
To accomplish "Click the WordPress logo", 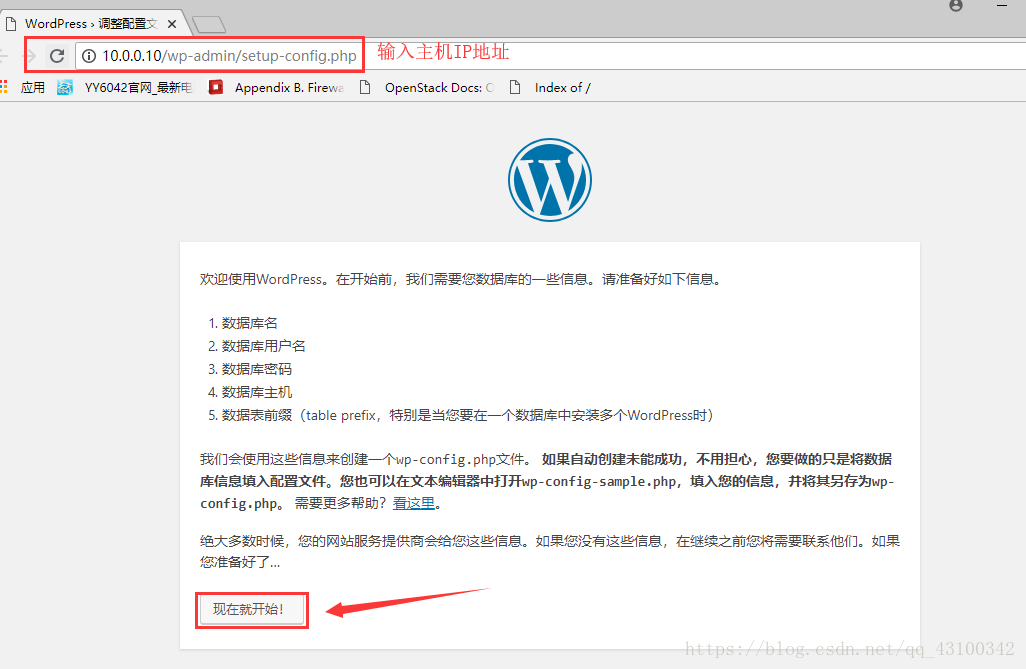I will point(550,179).
